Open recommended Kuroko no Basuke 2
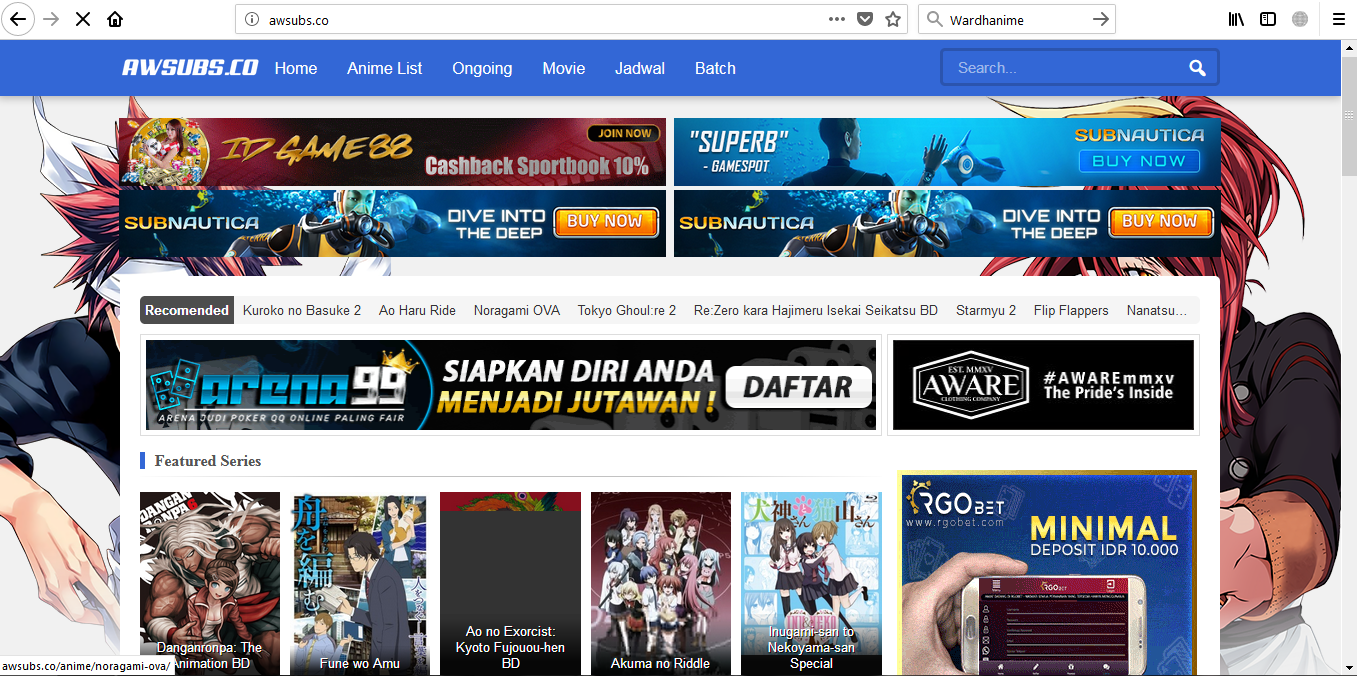Screen dimensions: 1357x676 302,310
